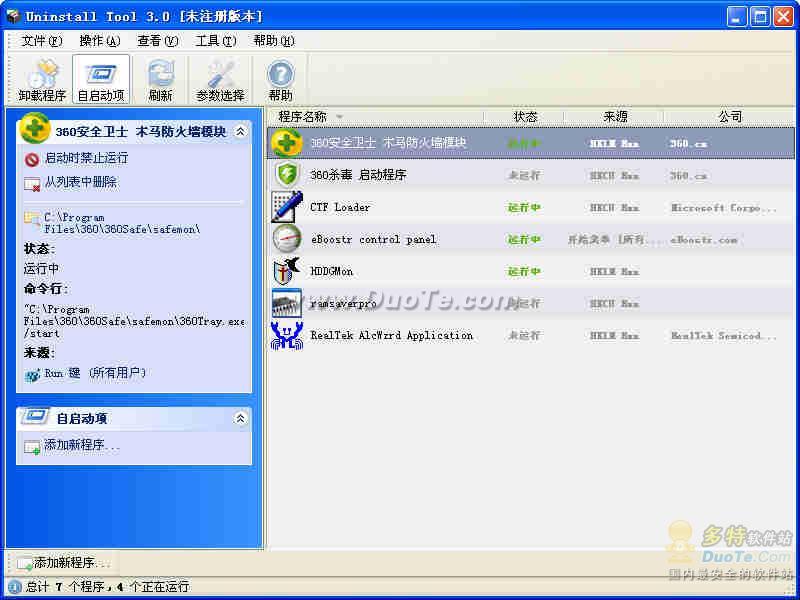Click the RealTek AlcWzrd Application row name
The width and height of the screenshot is (800, 600).
[x=391, y=335]
